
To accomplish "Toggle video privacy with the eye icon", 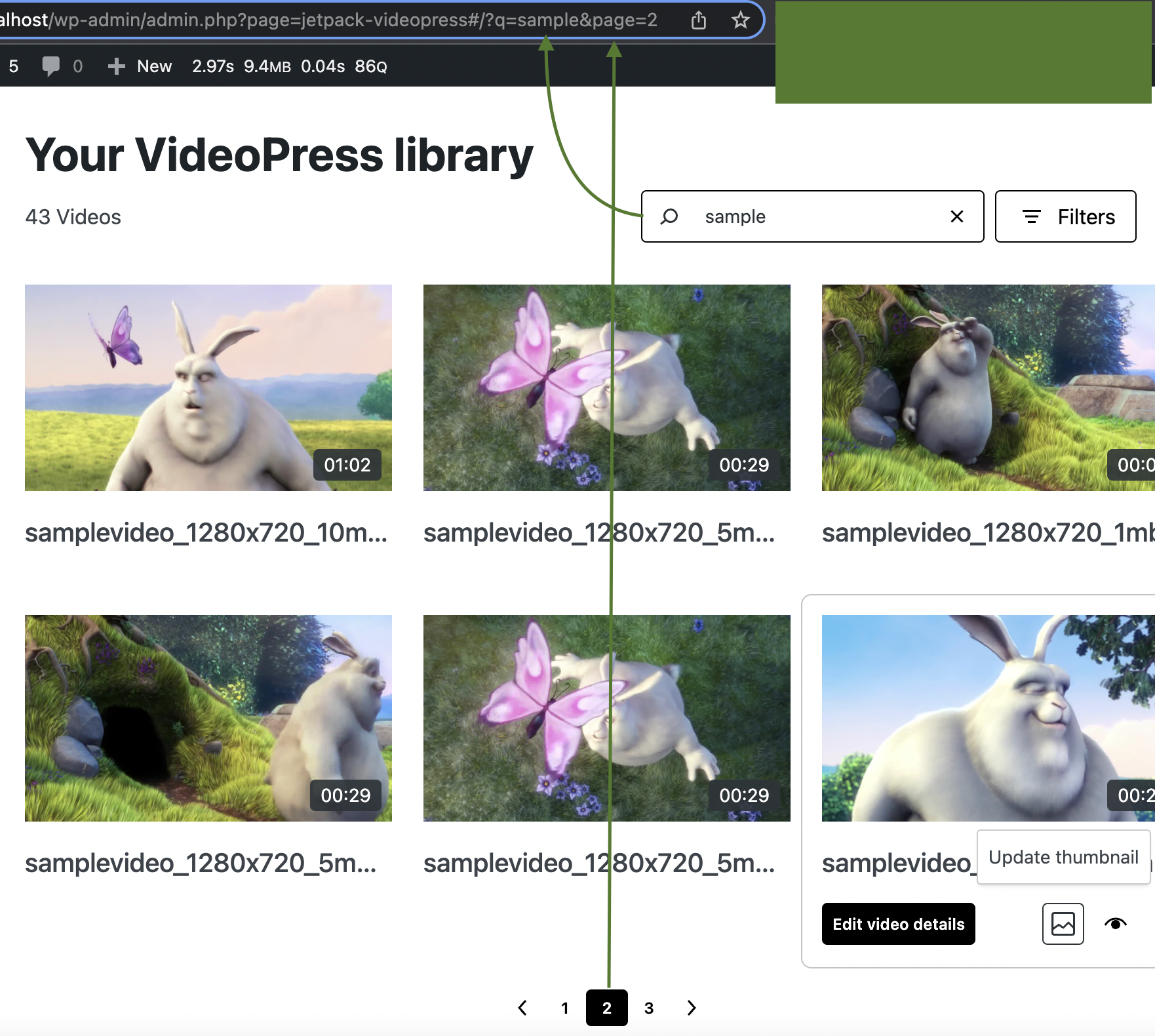I will pyautogui.click(x=1116, y=924).
